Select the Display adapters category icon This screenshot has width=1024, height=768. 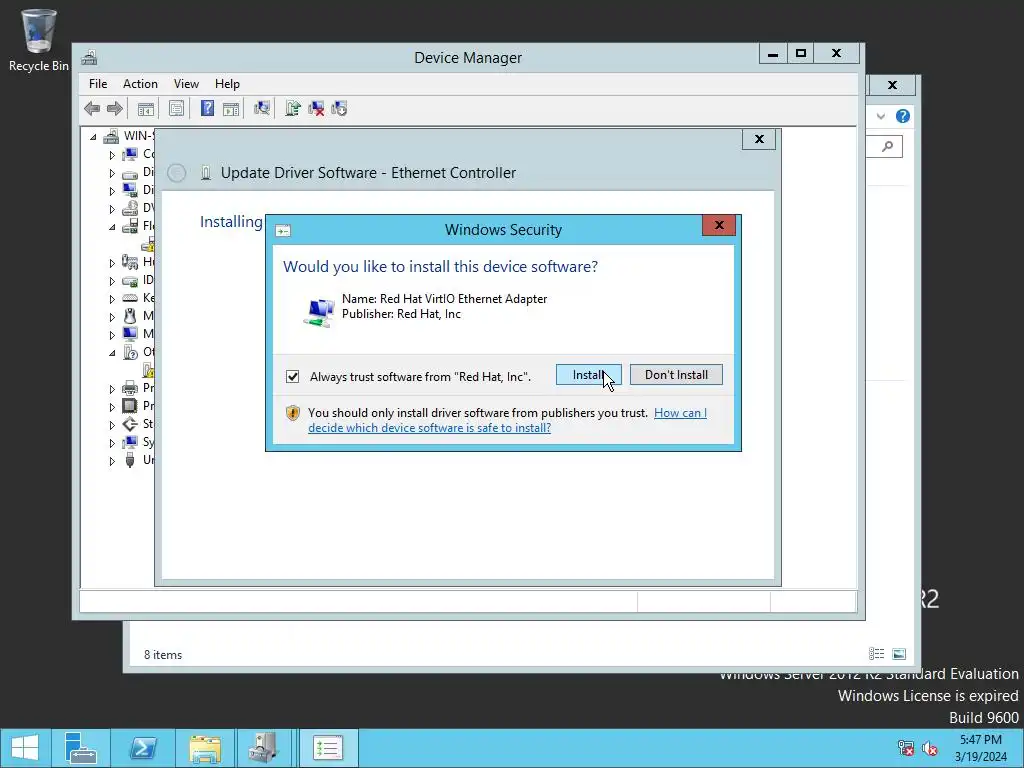(130, 190)
